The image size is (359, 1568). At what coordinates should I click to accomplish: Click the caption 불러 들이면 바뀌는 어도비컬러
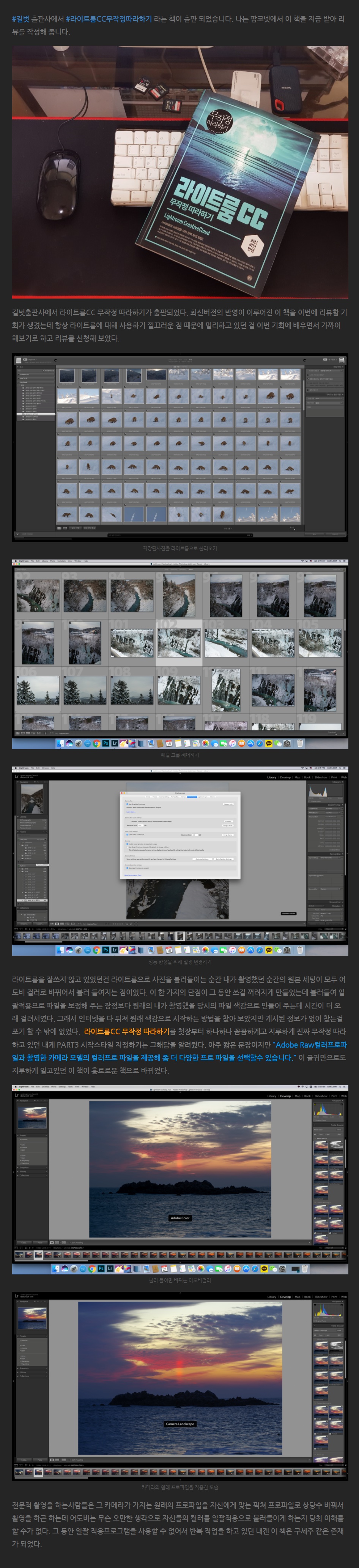(x=179, y=1280)
